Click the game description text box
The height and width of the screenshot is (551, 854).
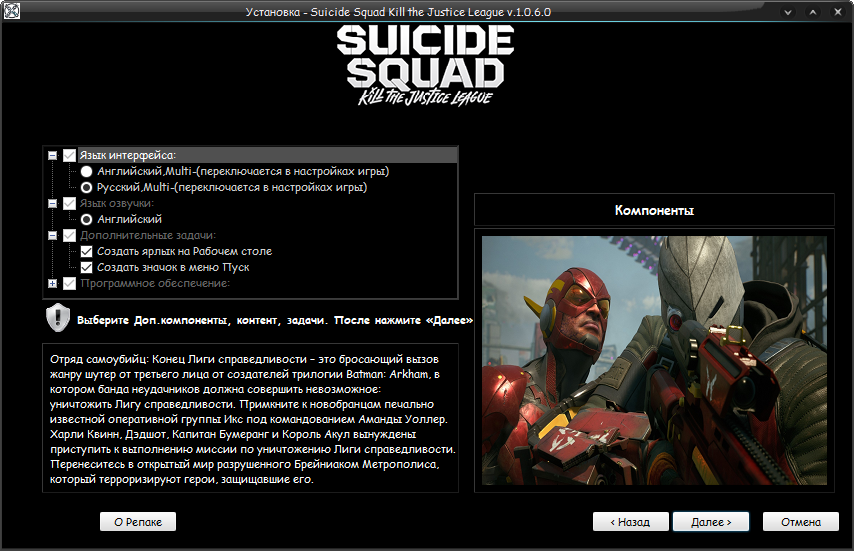[x=250, y=418]
